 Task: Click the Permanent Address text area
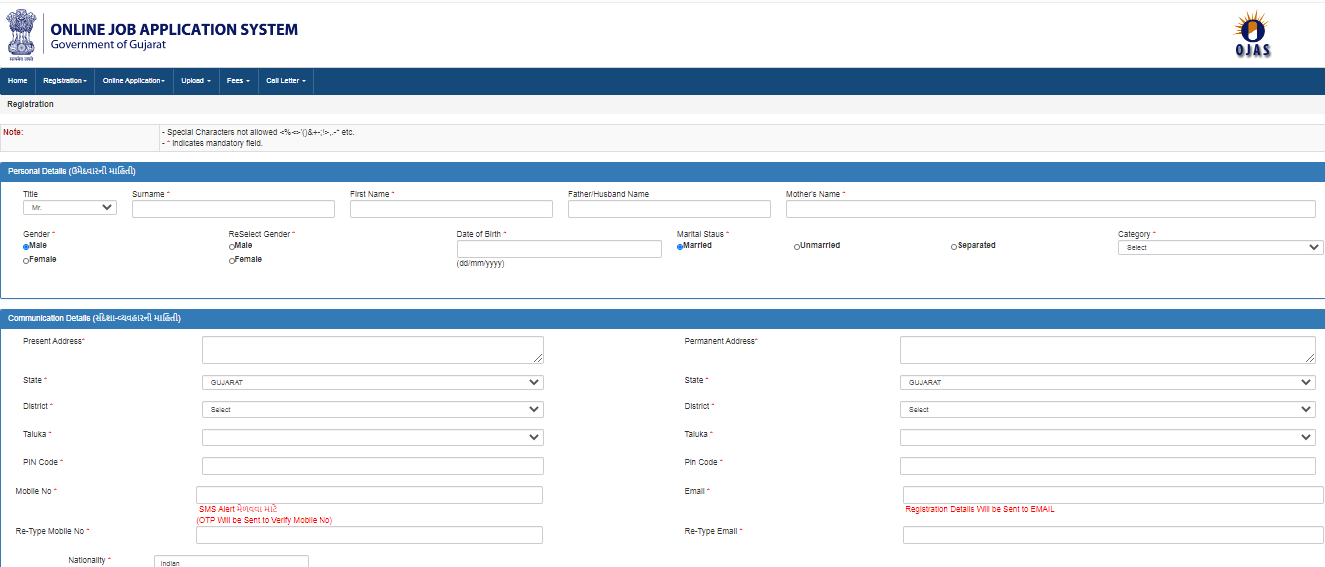[1108, 350]
